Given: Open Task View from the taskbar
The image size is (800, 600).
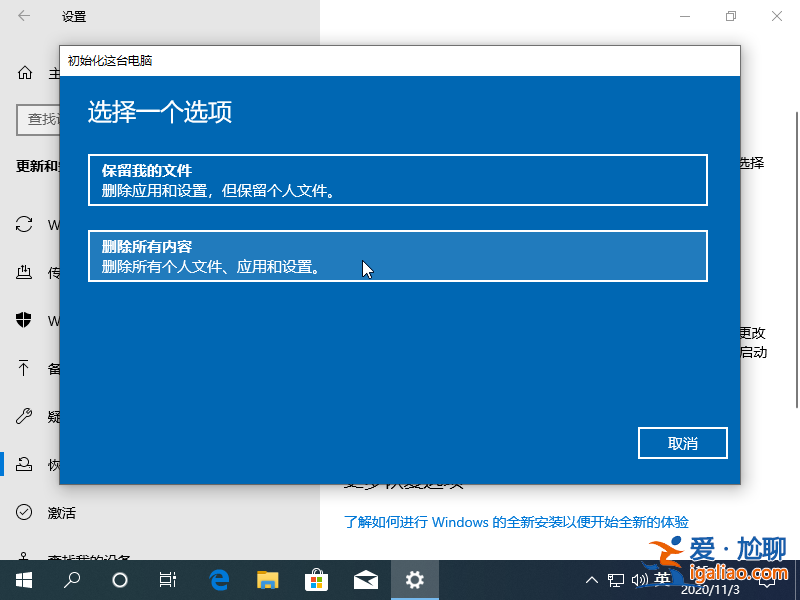Looking at the screenshot, I should point(167,579).
